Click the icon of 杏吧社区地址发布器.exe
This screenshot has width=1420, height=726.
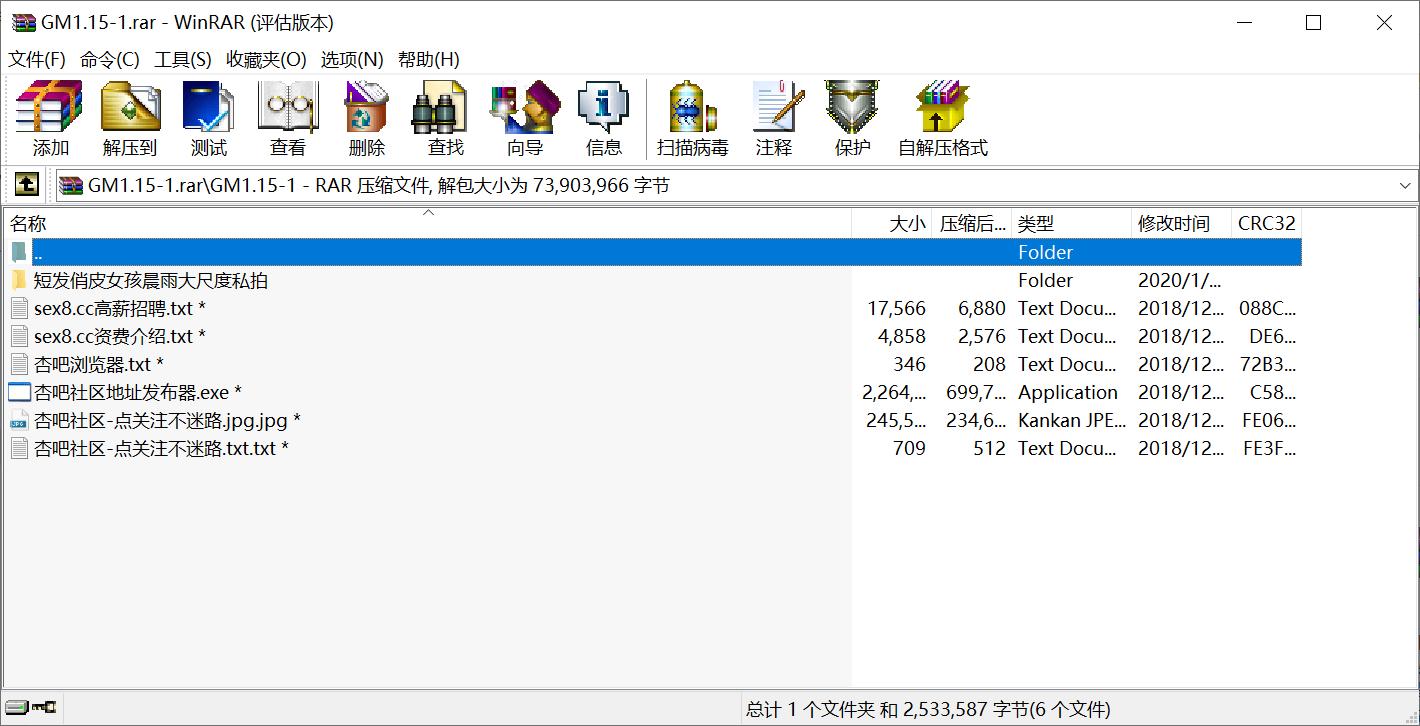click(19, 392)
